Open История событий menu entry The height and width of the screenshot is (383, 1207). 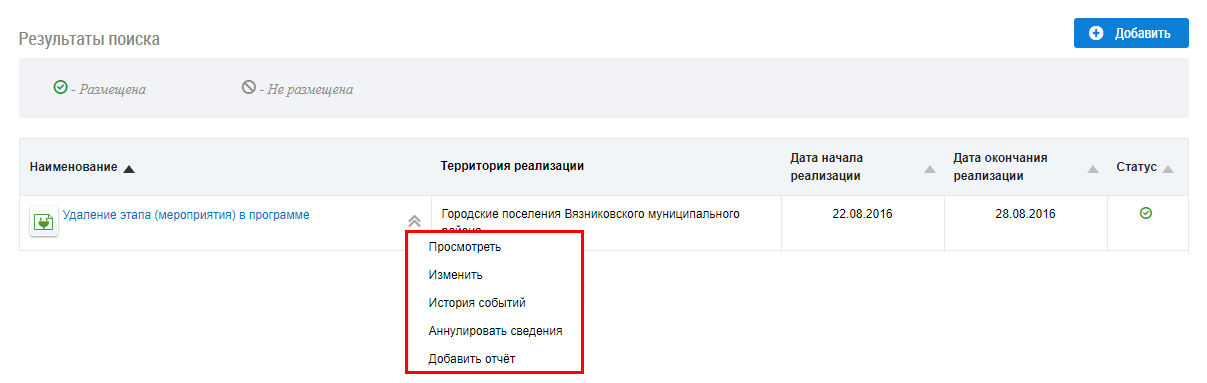pos(477,302)
